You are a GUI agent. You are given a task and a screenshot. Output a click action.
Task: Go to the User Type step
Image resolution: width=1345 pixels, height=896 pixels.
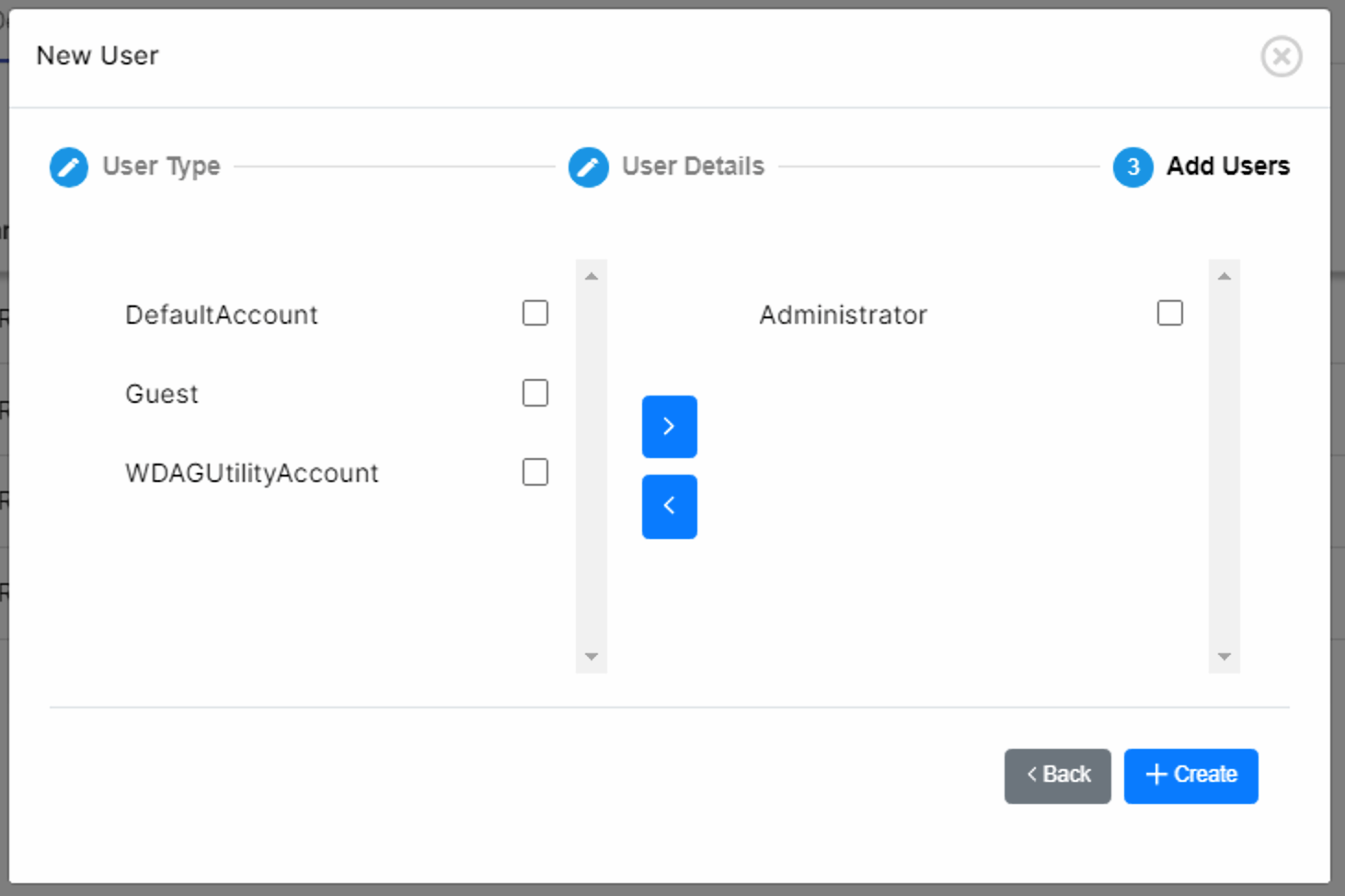tap(161, 167)
